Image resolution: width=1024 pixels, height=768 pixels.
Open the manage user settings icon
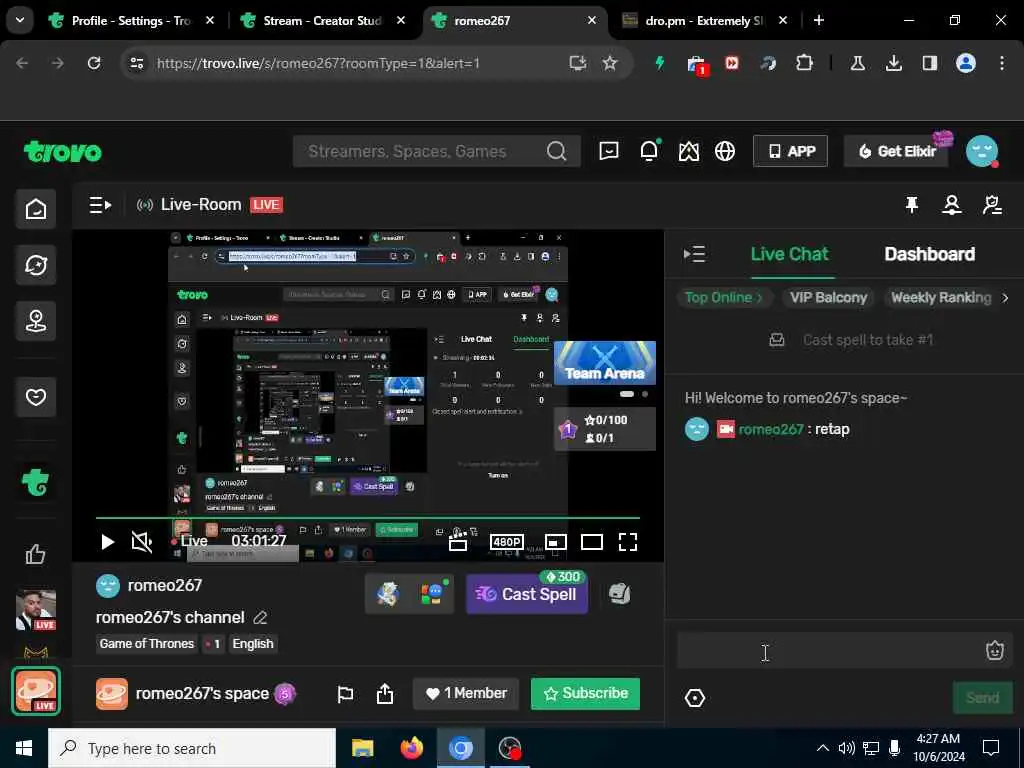[993, 205]
